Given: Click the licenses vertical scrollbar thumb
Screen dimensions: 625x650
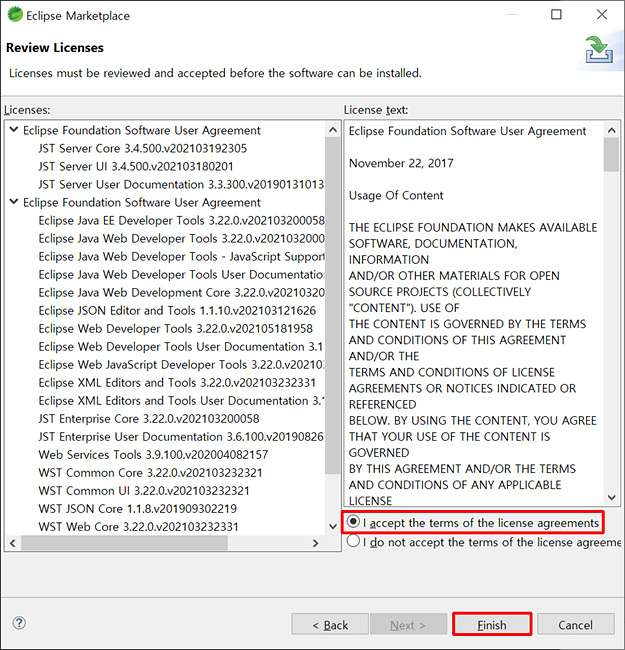Looking at the screenshot, I should tap(333, 305).
